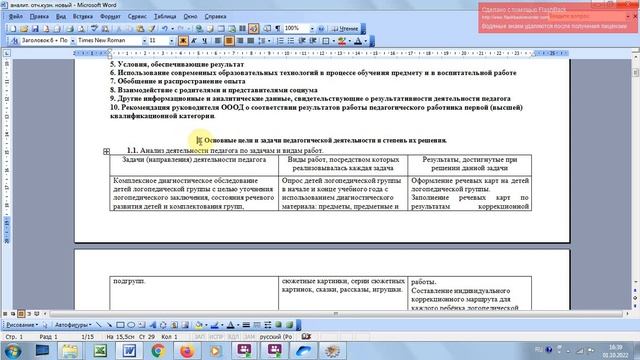Screen dimensions: 640x360
Task: Apply the text highlight color
Action: (x=341, y=40)
